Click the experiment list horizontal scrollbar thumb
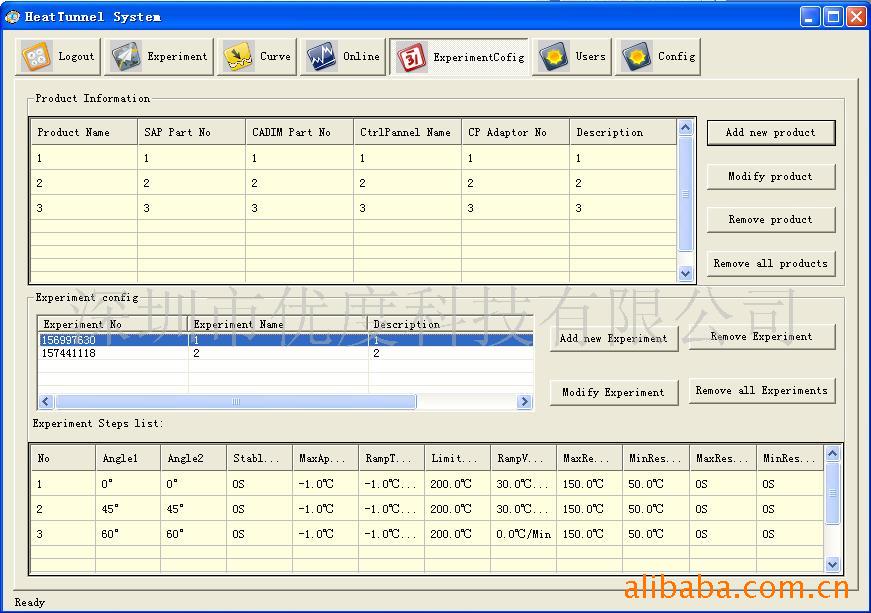 pos(236,401)
